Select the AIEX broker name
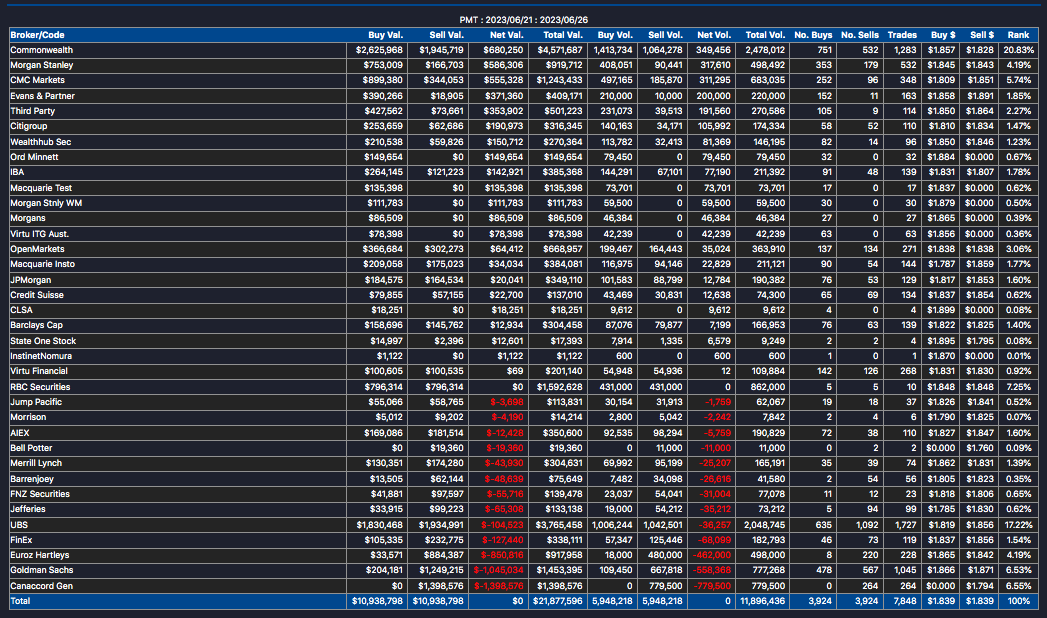 click(x=20, y=433)
